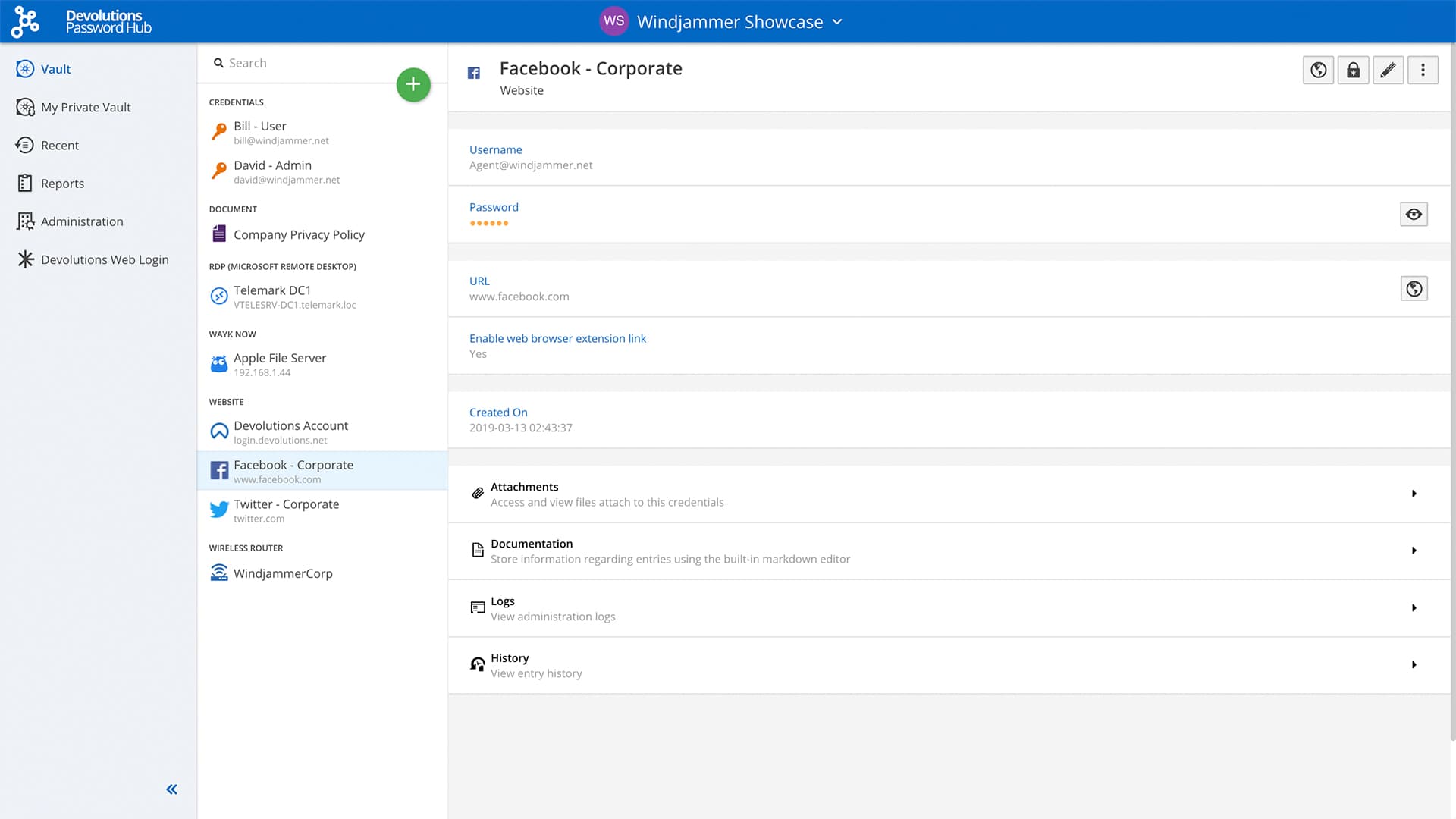Click the globe icon in entry header
Viewport: 1456px width, 819px height.
tap(1318, 71)
